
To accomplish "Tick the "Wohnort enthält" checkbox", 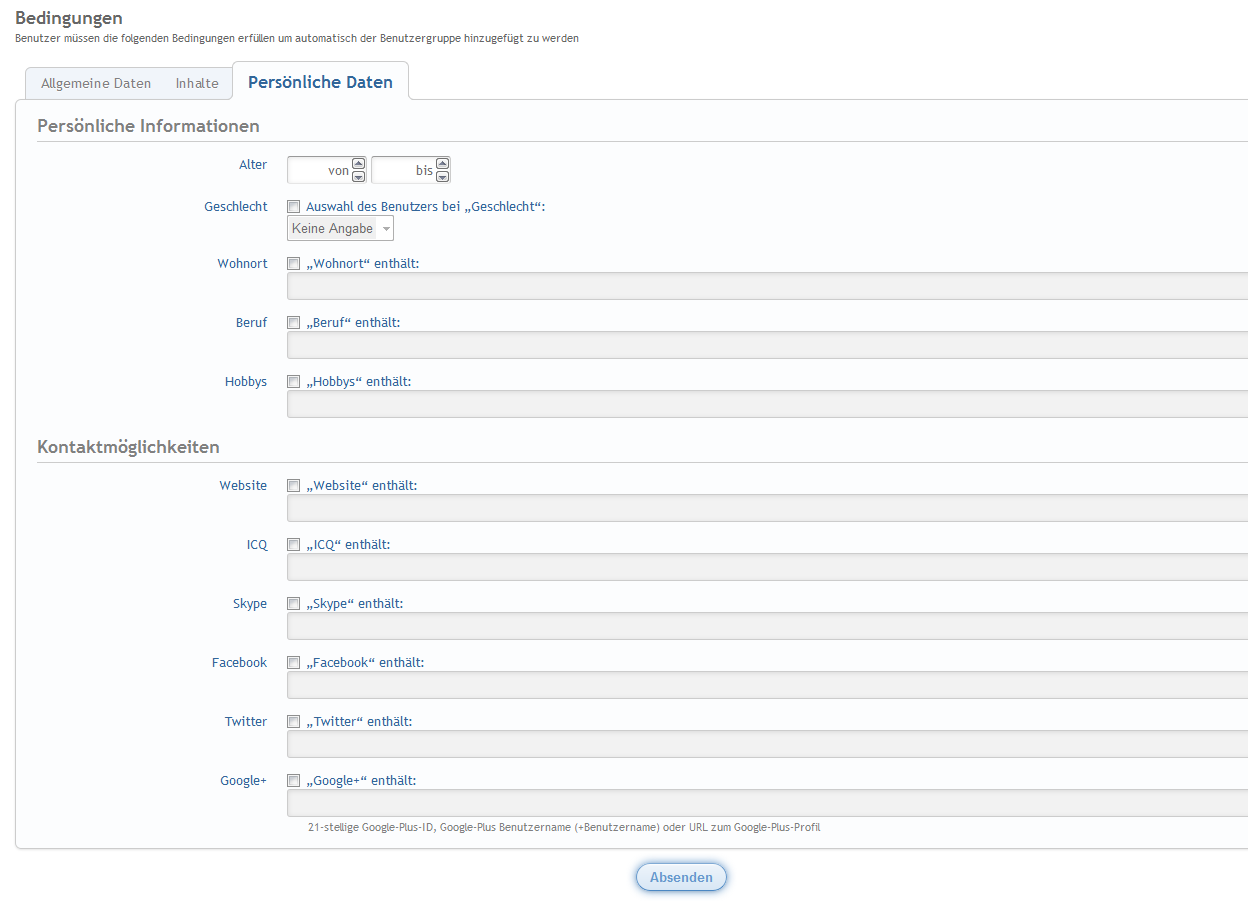I will point(294,264).
